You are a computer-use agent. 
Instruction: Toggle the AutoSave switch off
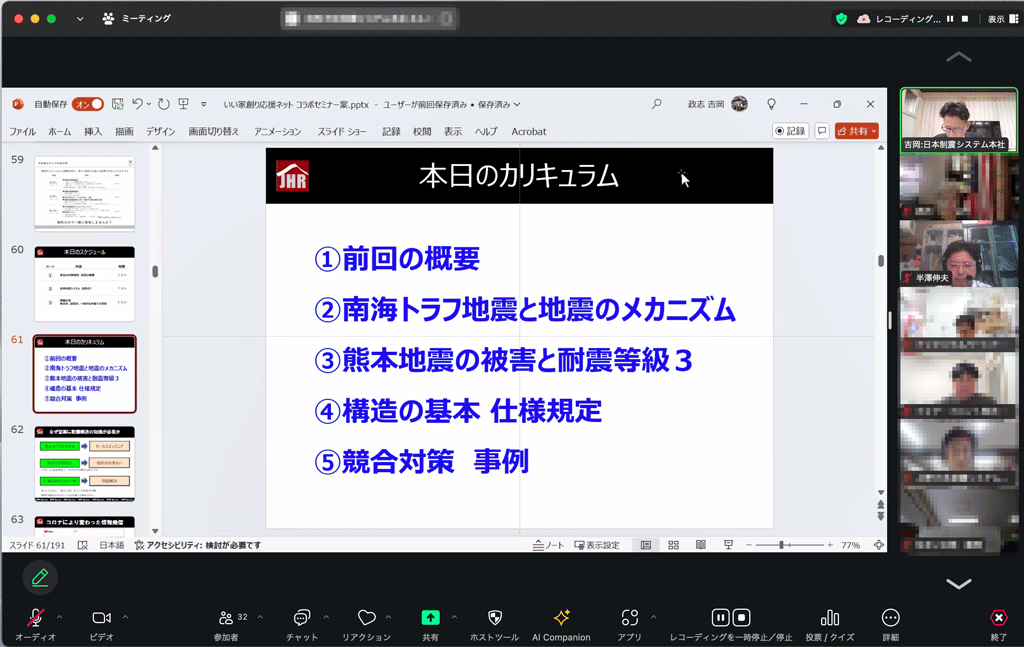89,104
